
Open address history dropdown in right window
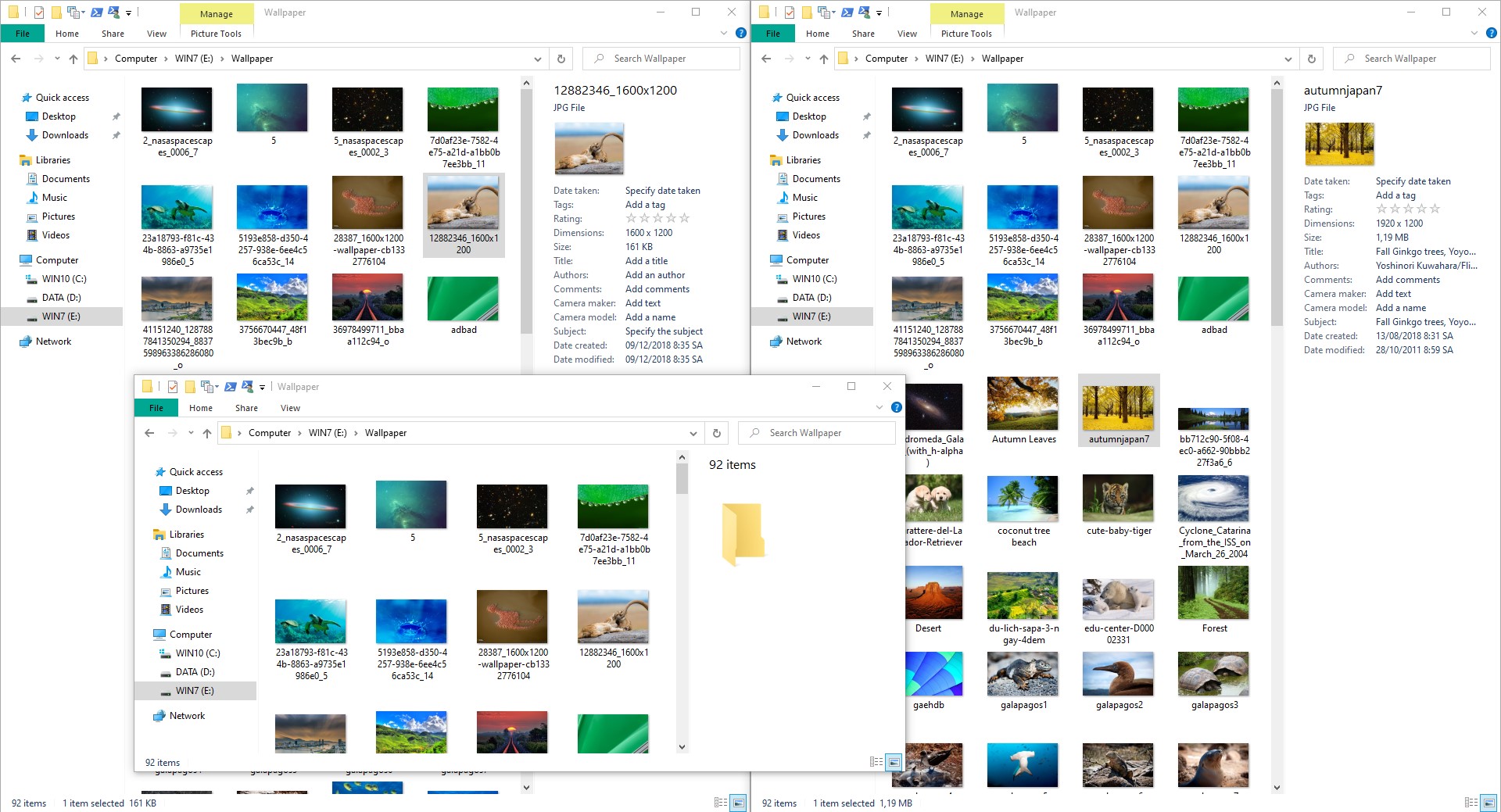point(1288,59)
